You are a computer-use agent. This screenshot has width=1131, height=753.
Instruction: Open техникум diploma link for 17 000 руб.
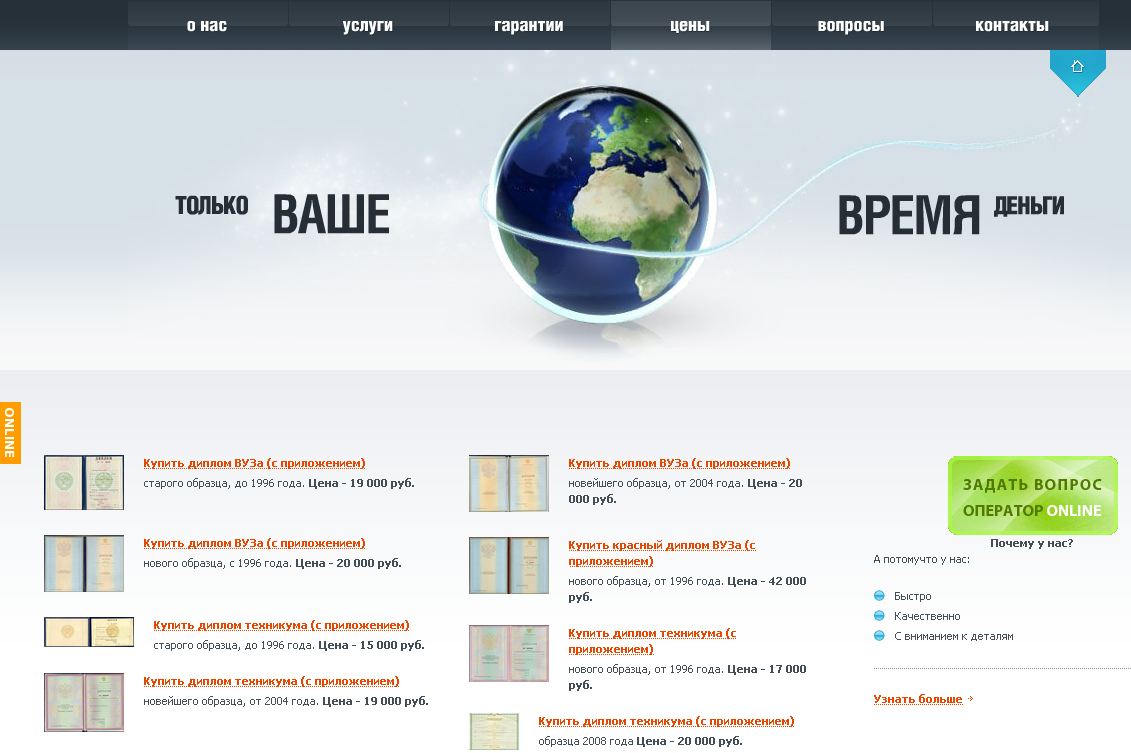(652, 641)
